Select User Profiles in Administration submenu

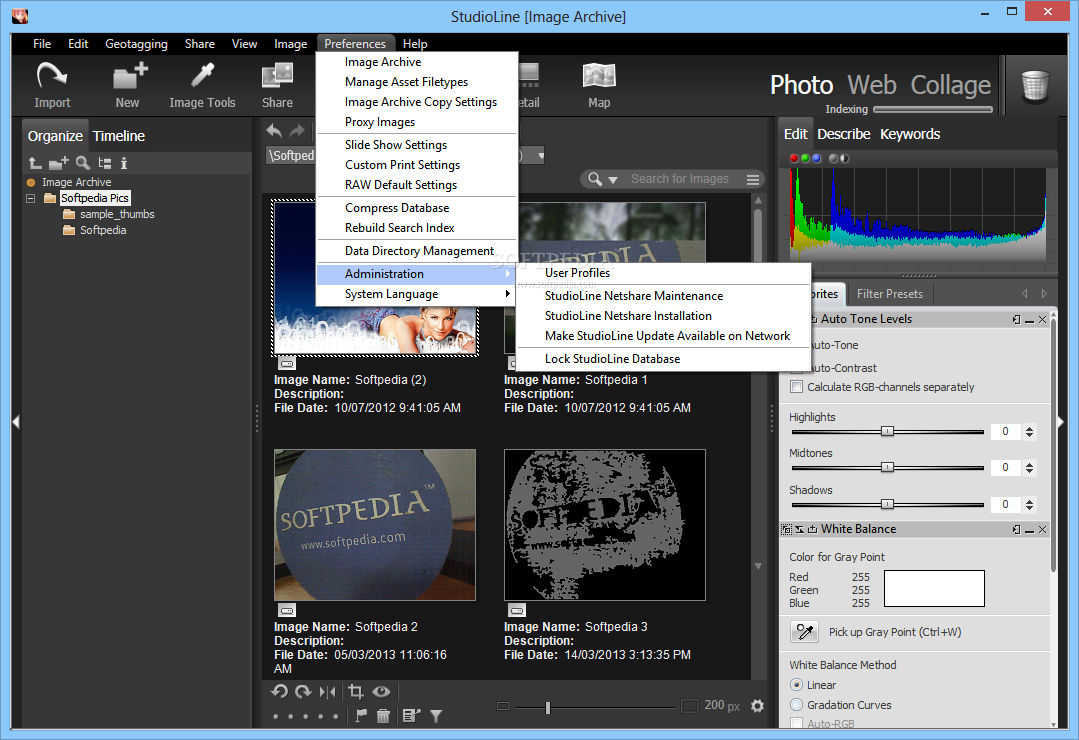tap(577, 273)
